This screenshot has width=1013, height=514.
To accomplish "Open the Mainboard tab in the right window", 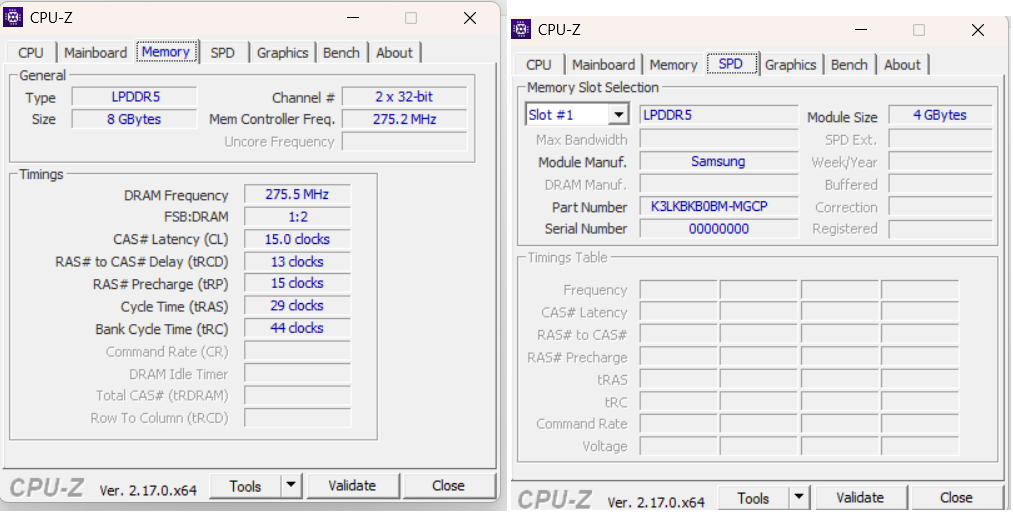I will [x=603, y=64].
